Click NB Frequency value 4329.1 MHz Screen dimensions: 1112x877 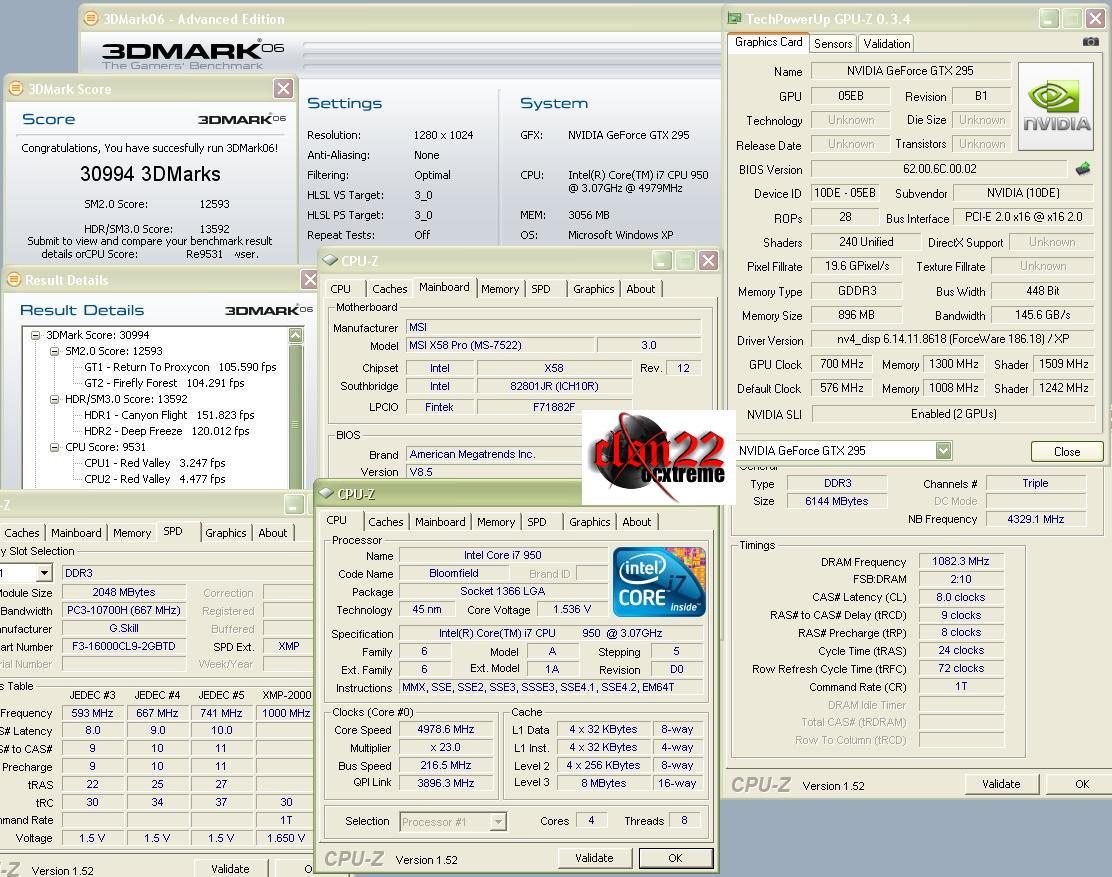[1035, 519]
